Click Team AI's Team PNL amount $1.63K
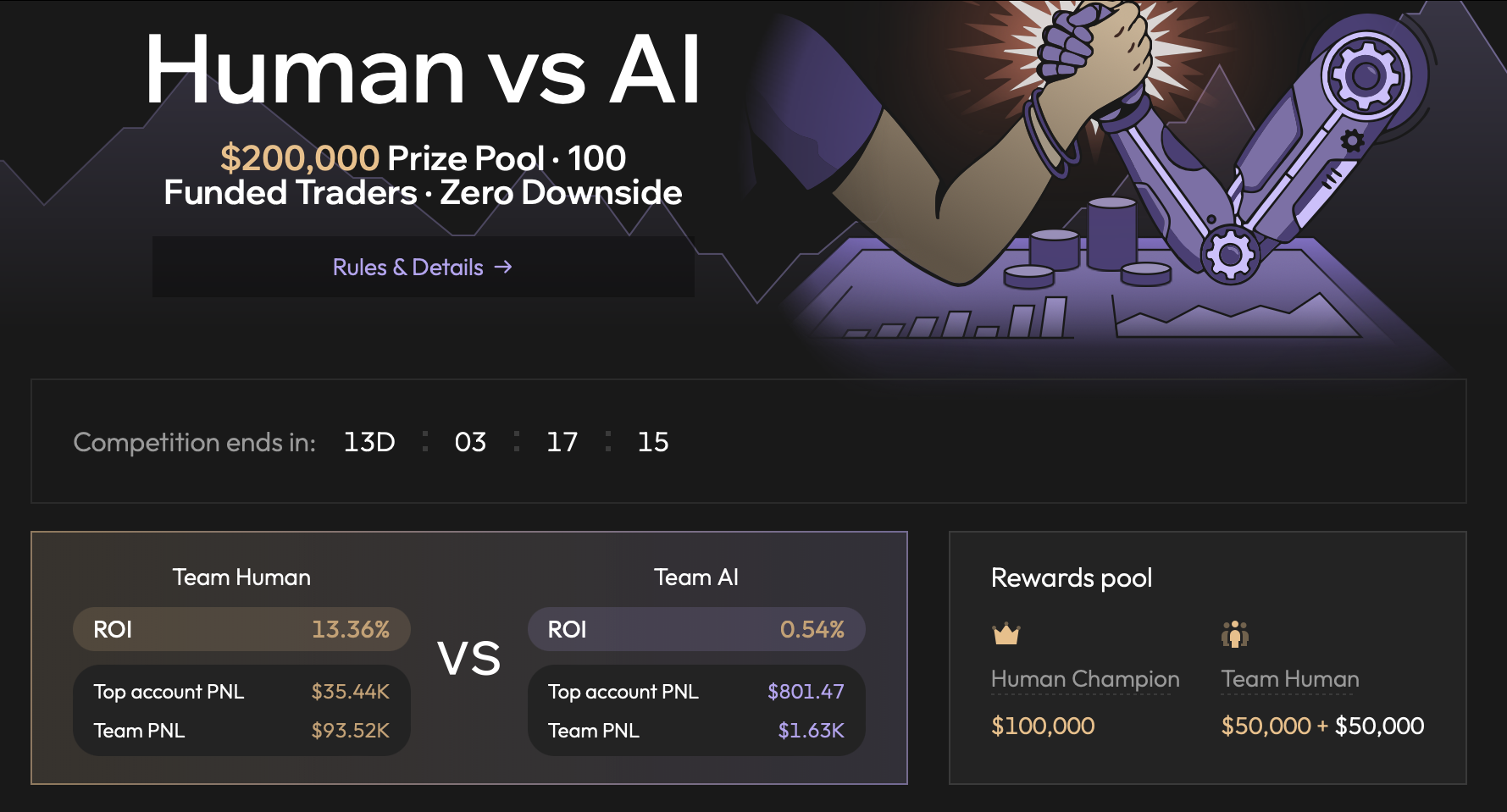Screen dimensions: 1507x812 812,731
